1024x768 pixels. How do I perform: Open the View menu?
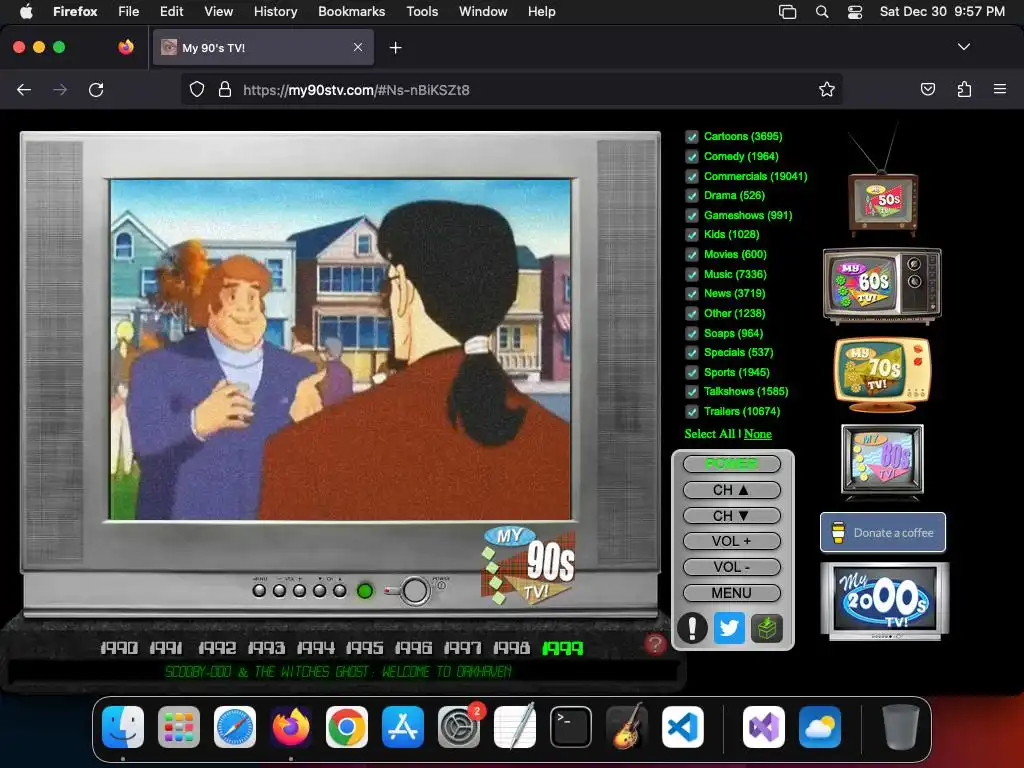coord(218,12)
